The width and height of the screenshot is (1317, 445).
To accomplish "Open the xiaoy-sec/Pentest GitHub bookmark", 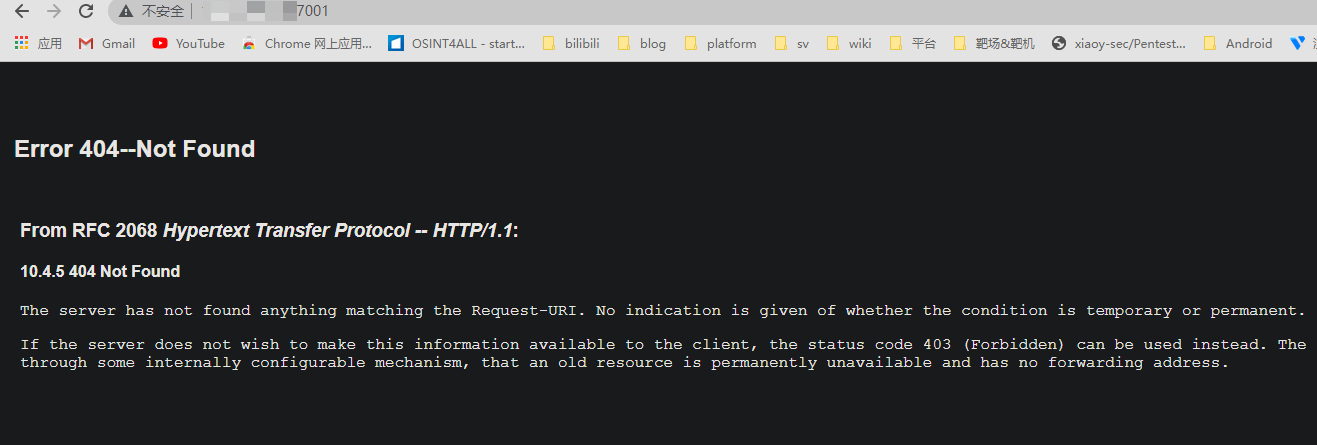I will (x=1119, y=43).
